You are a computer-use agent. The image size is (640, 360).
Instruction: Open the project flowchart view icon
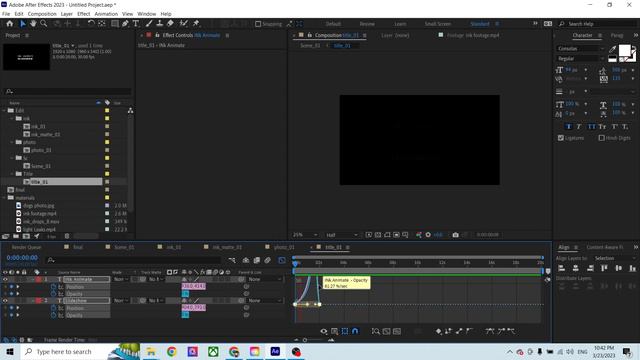pos(130,111)
